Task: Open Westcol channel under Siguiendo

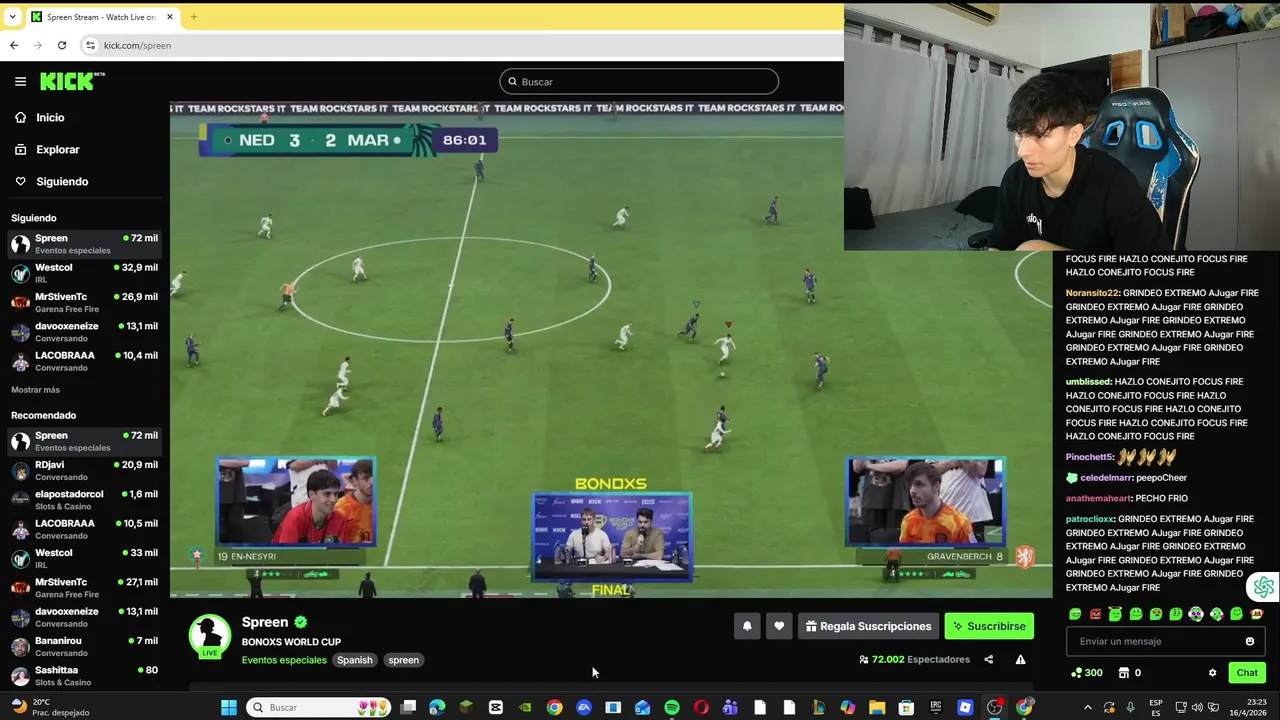Action: point(84,273)
